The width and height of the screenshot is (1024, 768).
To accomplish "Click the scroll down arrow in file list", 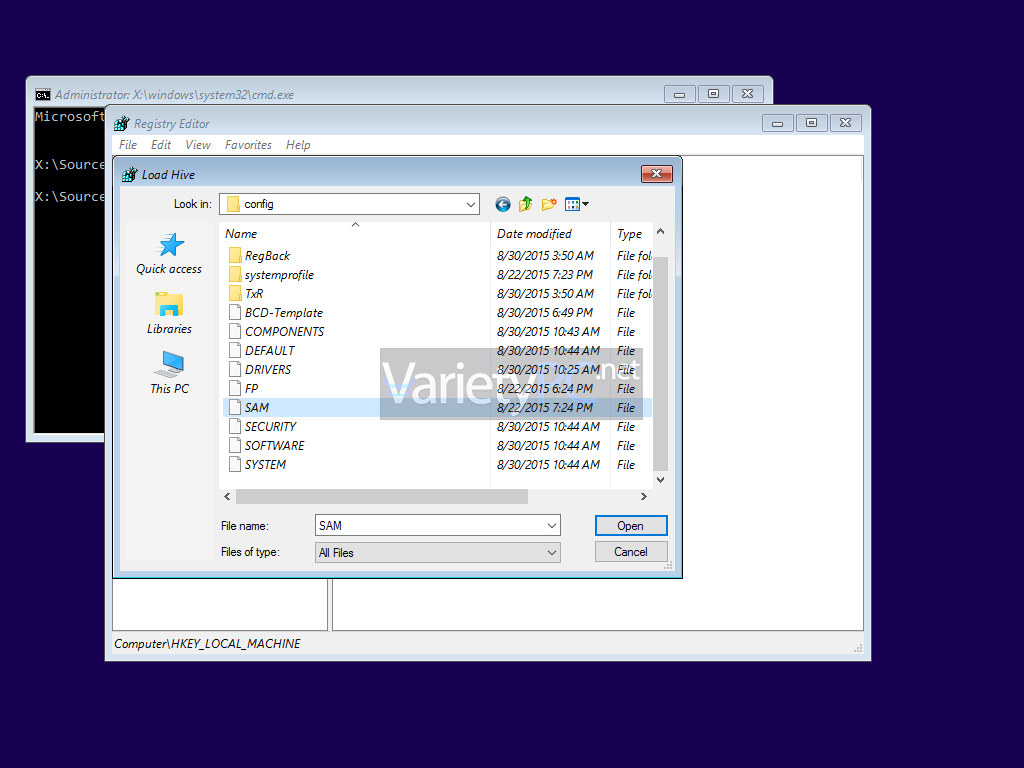I will click(661, 480).
